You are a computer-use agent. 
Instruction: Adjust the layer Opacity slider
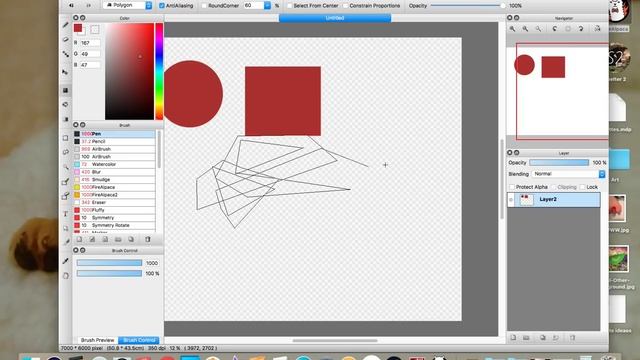559,162
